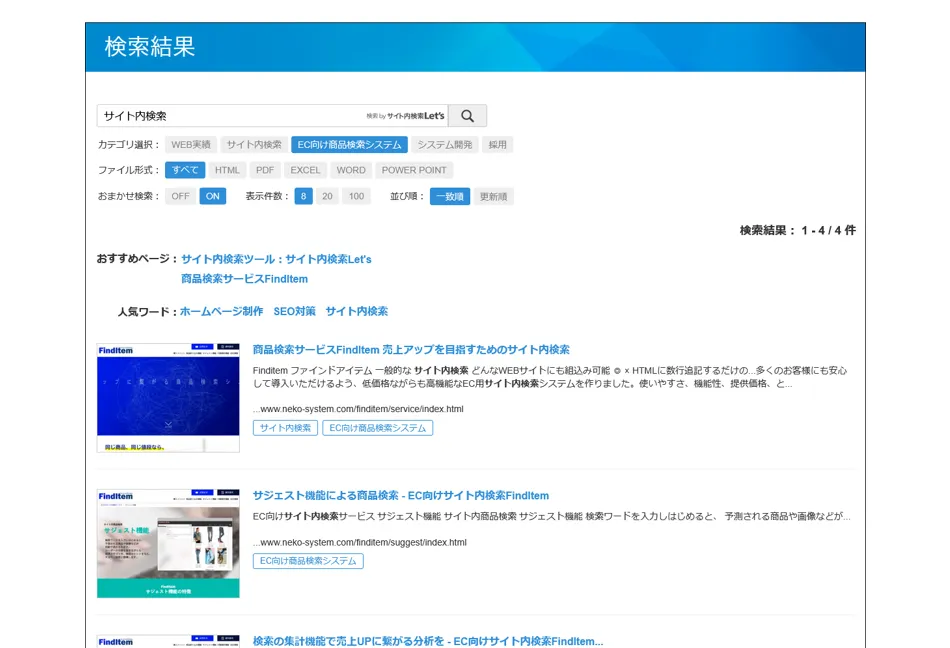
Task: Filter results by PDF file format
Action: coord(265,170)
